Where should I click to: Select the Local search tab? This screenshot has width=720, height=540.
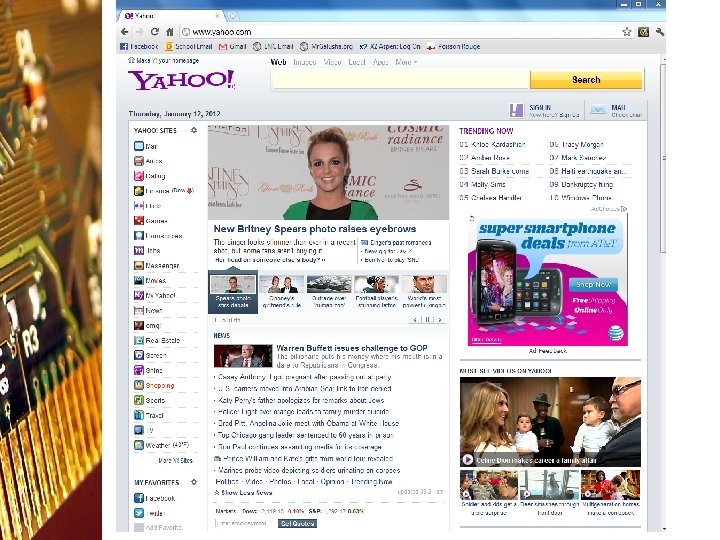(x=357, y=62)
